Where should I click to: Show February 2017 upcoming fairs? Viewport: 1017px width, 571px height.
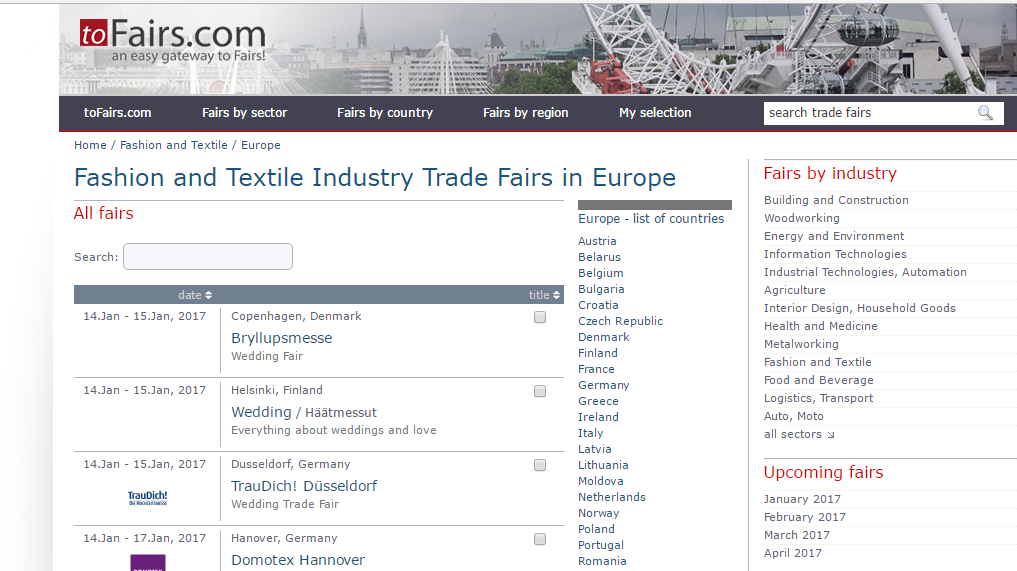coord(805,517)
